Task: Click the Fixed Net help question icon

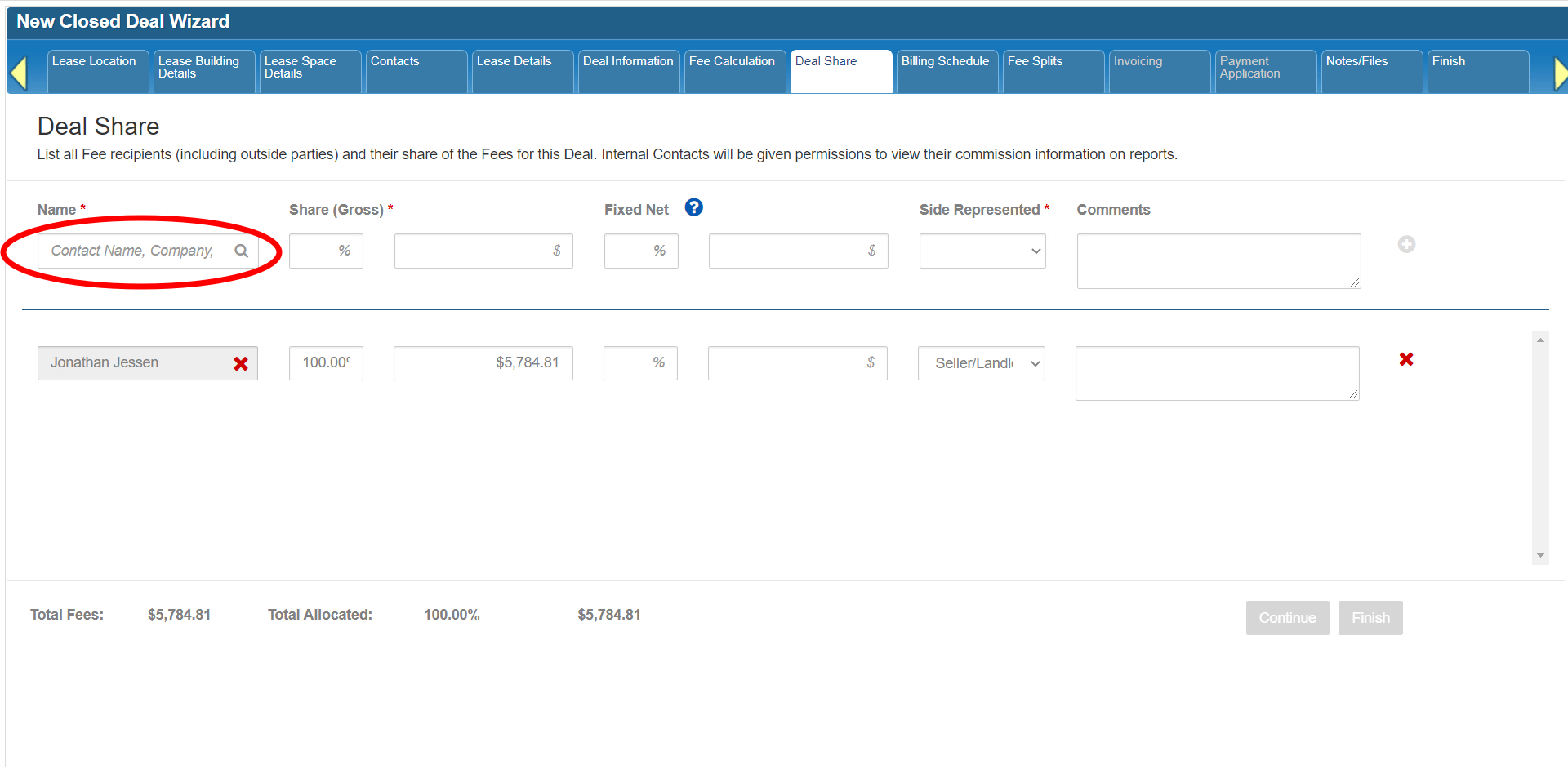Action: pos(693,208)
